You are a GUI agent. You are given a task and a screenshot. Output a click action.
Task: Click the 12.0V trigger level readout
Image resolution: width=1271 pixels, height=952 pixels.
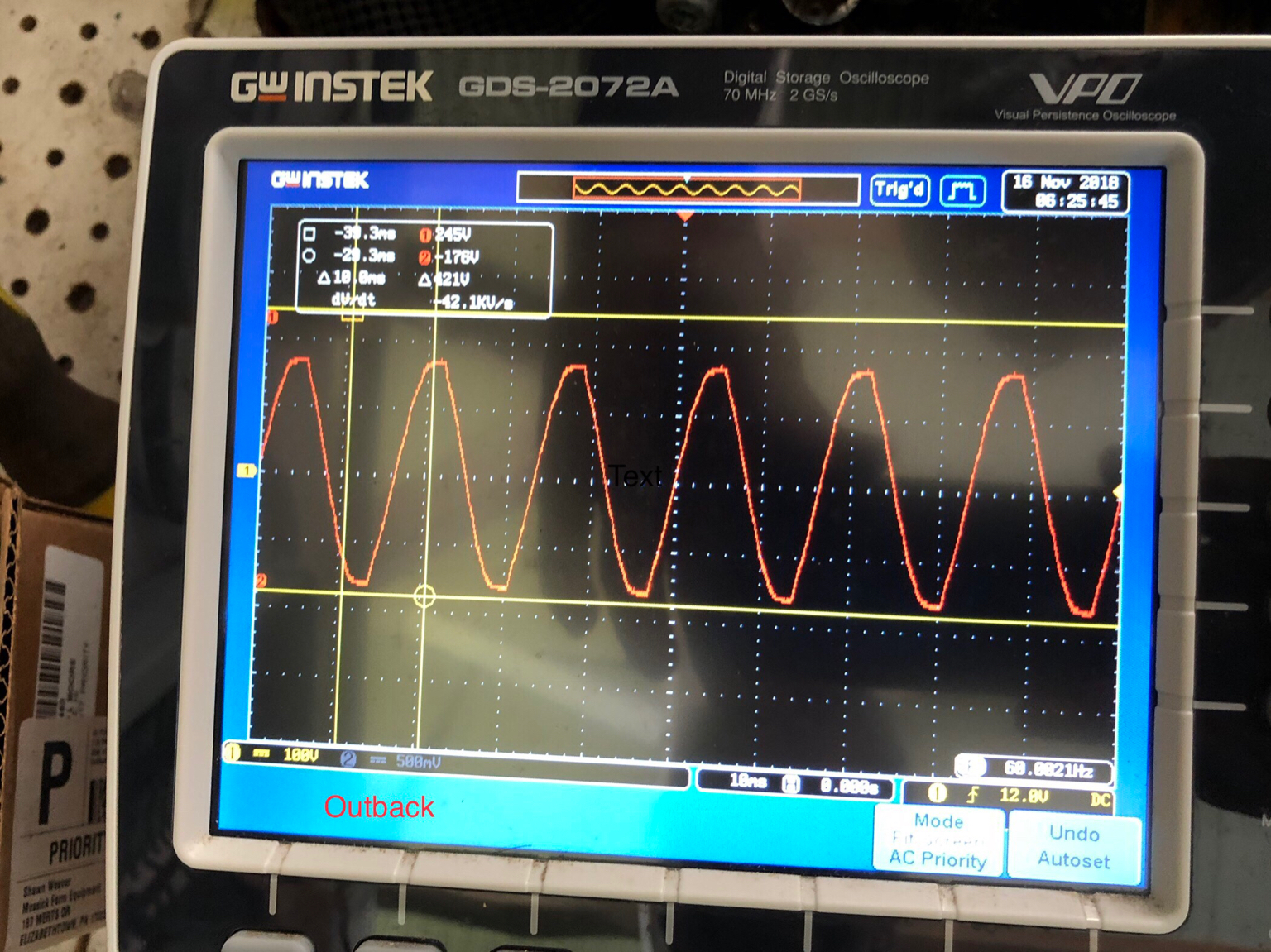point(1024,796)
